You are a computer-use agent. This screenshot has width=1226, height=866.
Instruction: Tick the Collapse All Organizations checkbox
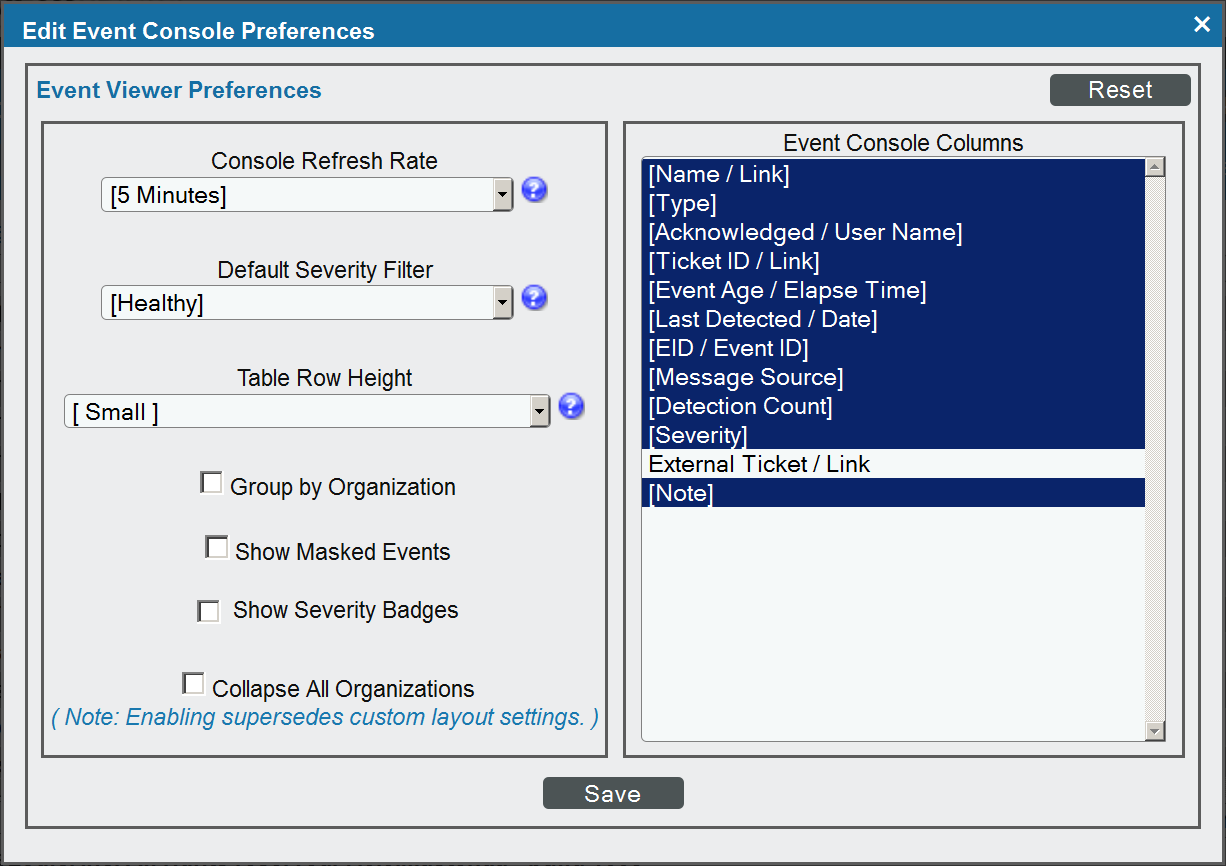193,684
